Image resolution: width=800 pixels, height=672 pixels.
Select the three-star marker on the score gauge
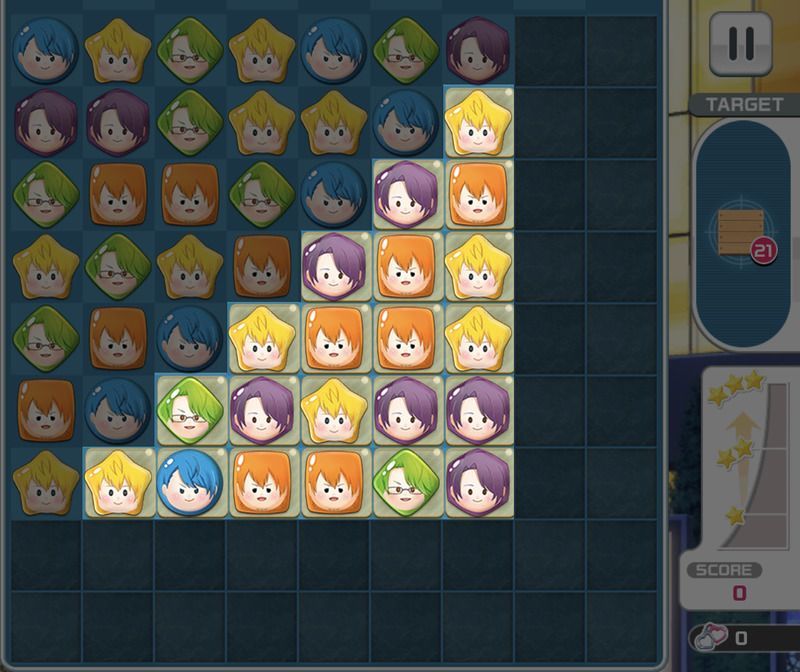(735, 387)
